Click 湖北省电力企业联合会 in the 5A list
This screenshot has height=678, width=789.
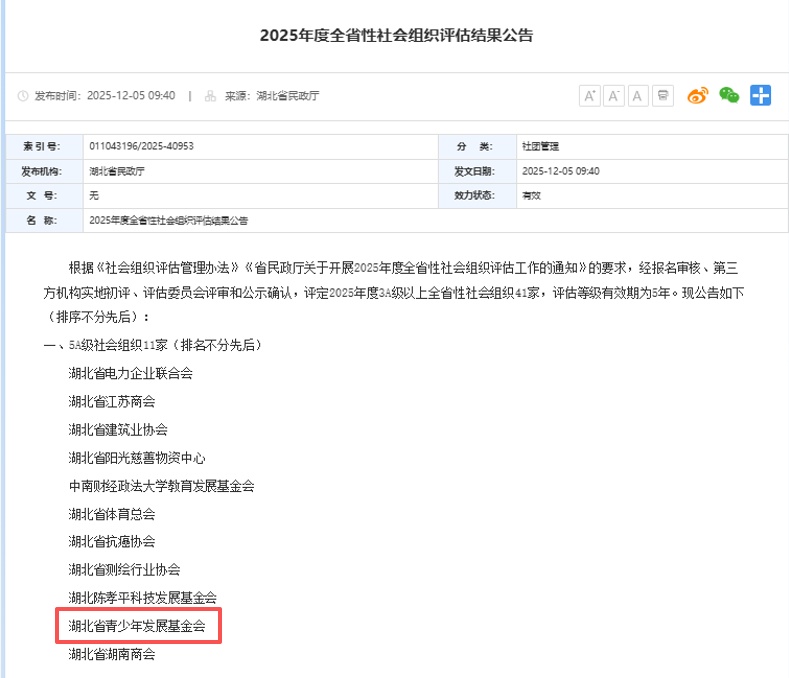click(130, 374)
